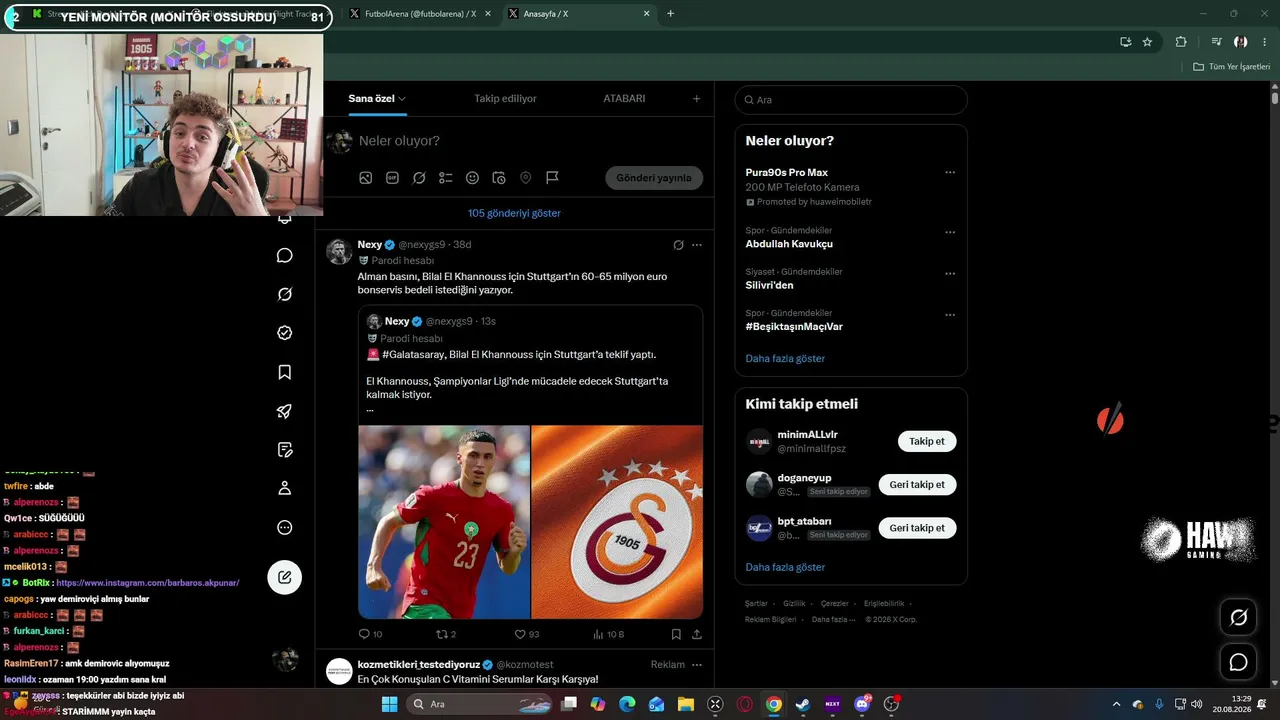The width and height of the screenshot is (1280, 720).
Task: Follow minimALLvlr with Takip et
Action: coord(927,441)
